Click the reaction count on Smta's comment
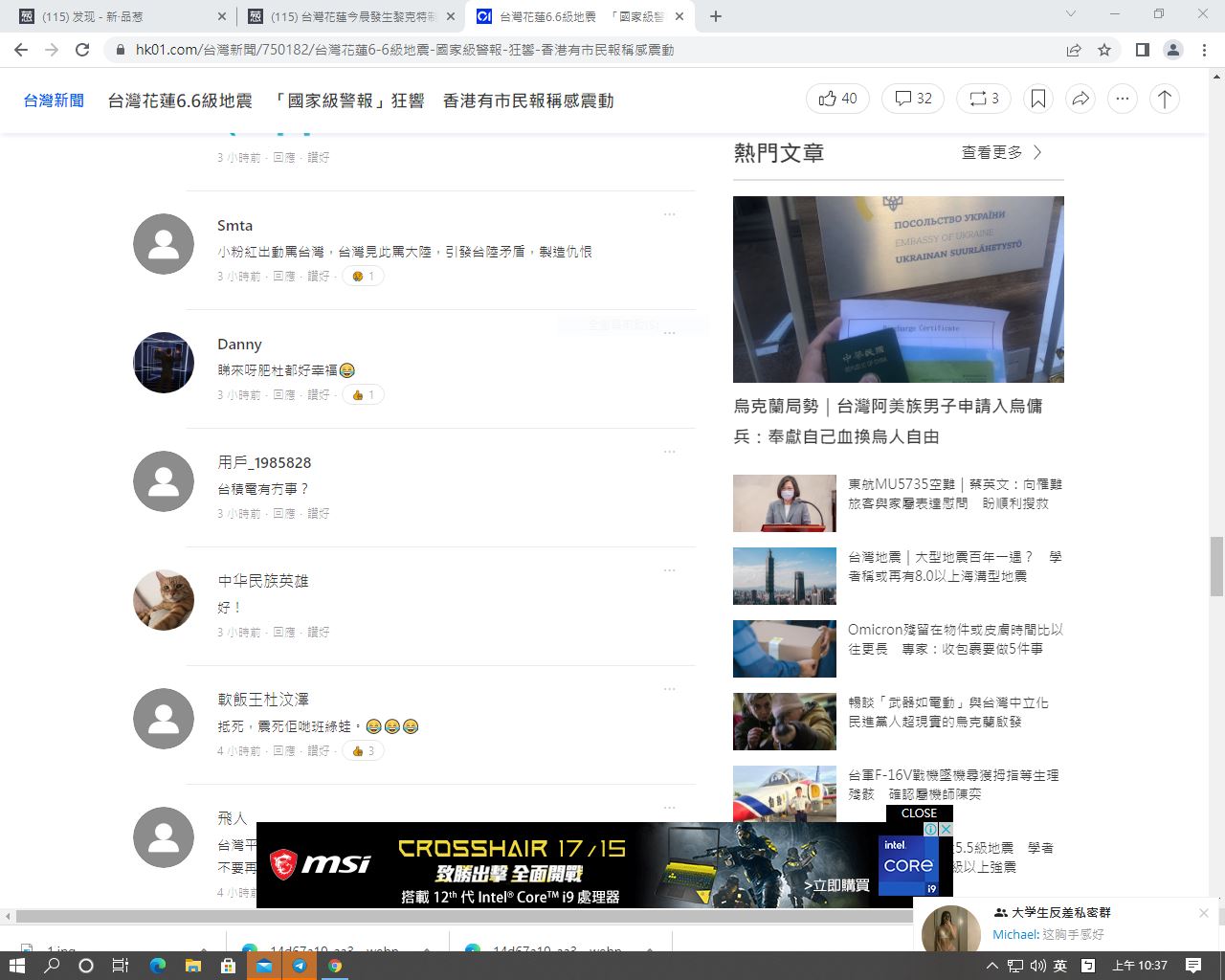The image size is (1225, 980). [x=364, y=277]
